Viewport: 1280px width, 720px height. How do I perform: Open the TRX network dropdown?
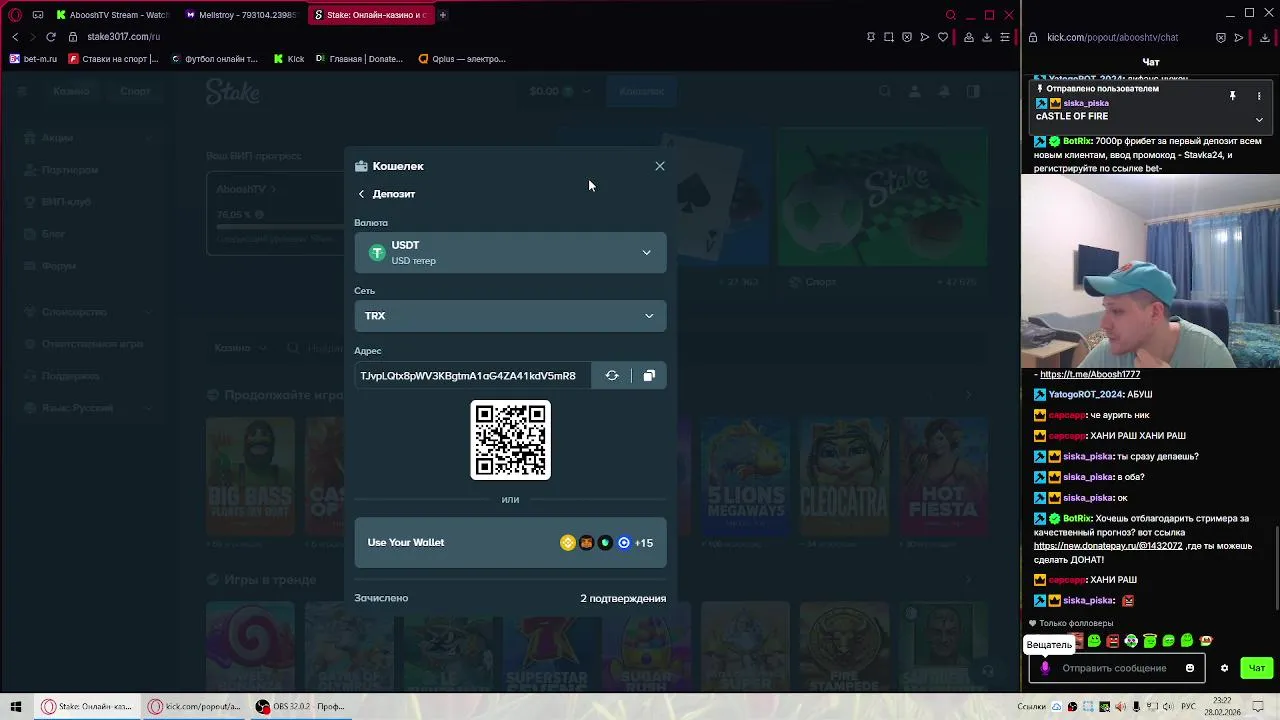click(x=510, y=316)
